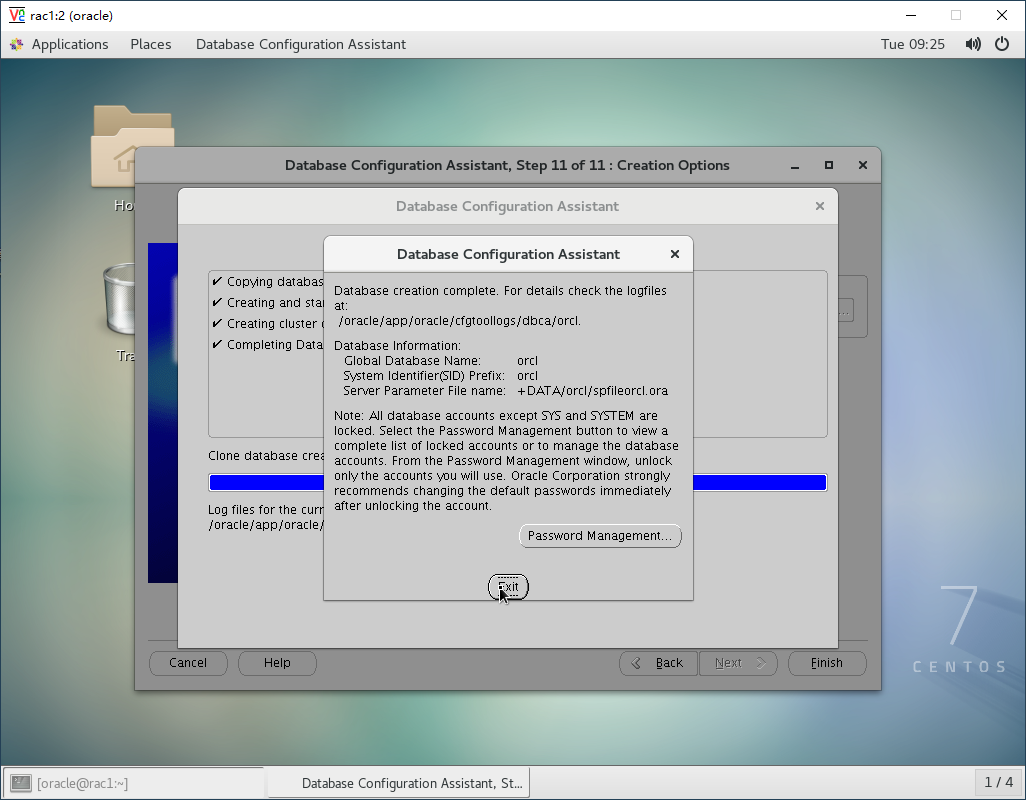
Task: Click the VNC viewer icon in title bar
Action: [x=16, y=15]
